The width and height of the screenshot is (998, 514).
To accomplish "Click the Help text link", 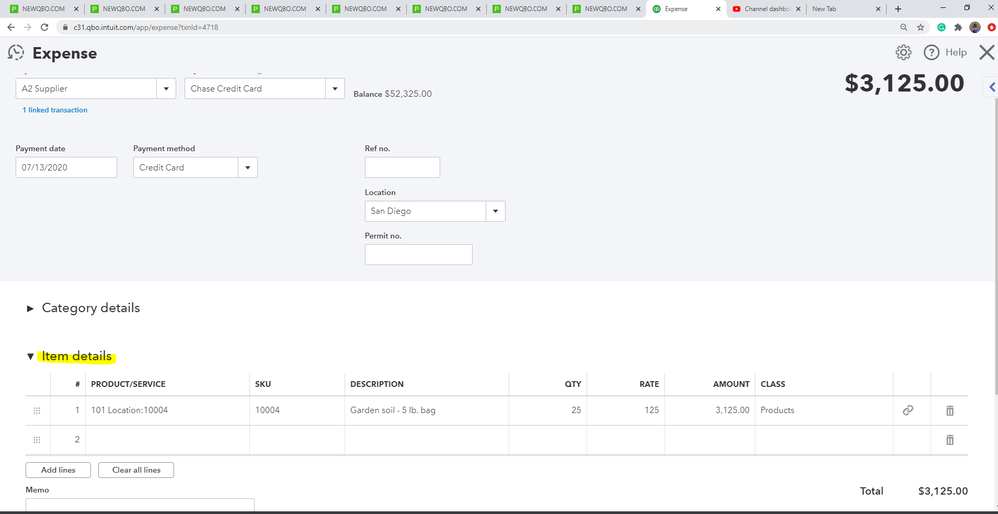I will (x=956, y=53).
